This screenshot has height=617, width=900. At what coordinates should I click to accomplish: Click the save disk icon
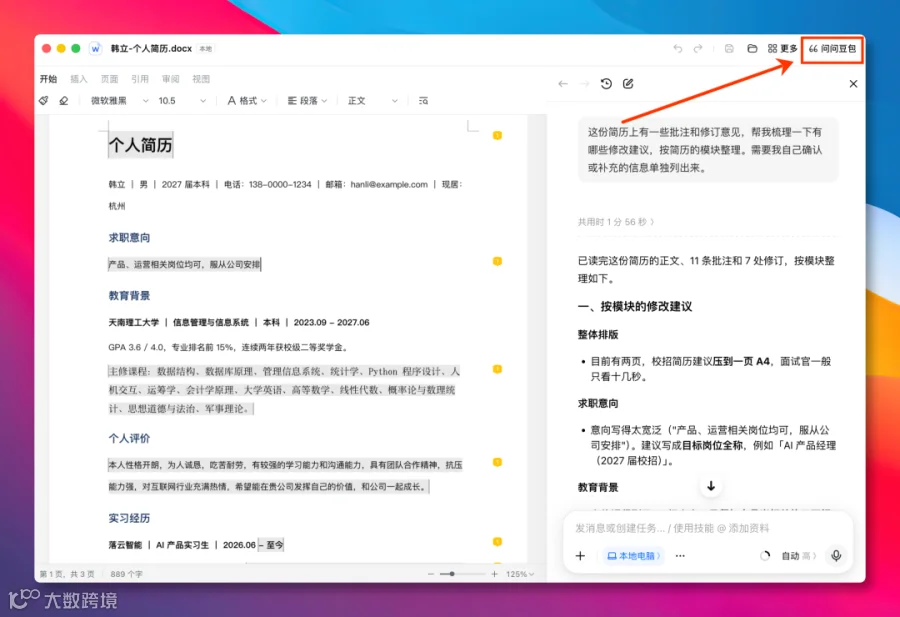(x=729, y=49)
